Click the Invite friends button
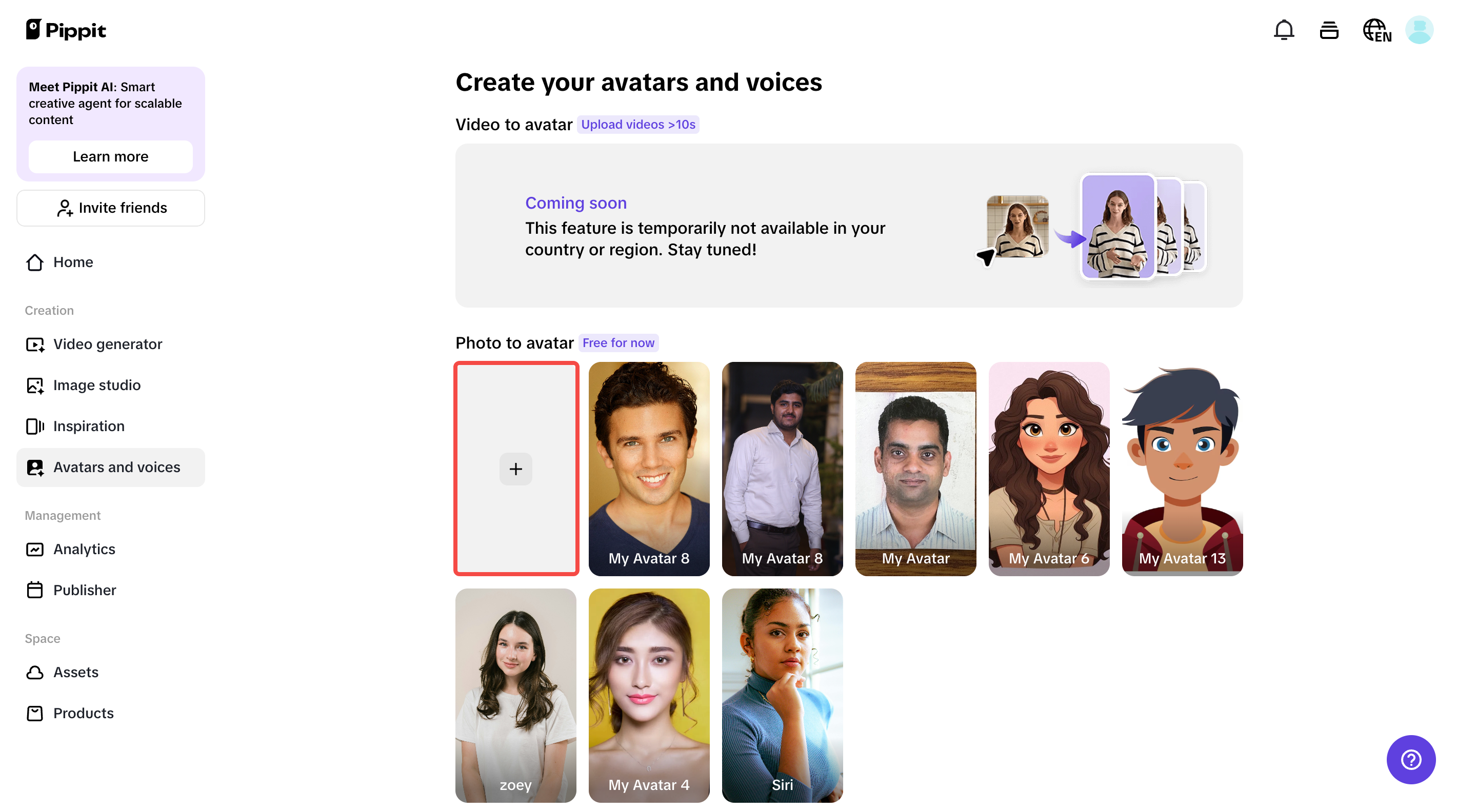Image resolution: width=1476 pixels, height=812 pixels. [111, 208]
